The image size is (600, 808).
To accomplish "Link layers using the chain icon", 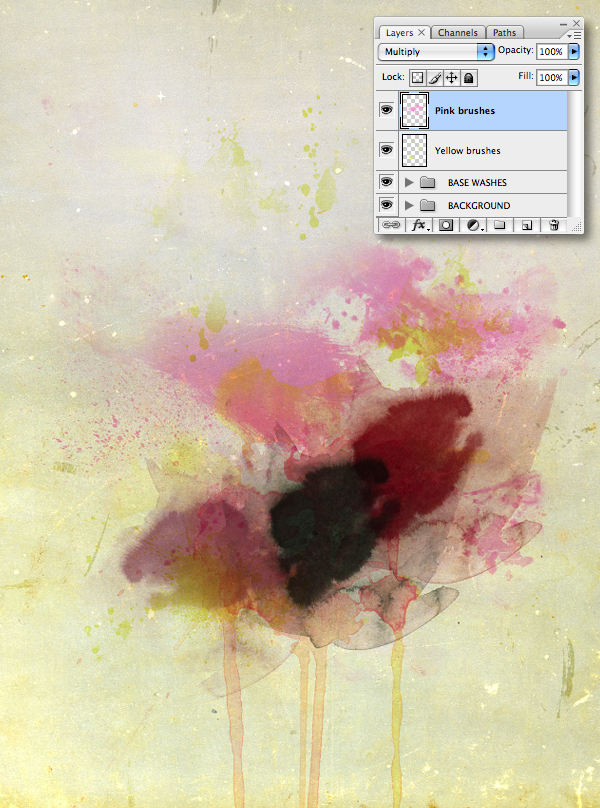I will (x=391, y=225).
